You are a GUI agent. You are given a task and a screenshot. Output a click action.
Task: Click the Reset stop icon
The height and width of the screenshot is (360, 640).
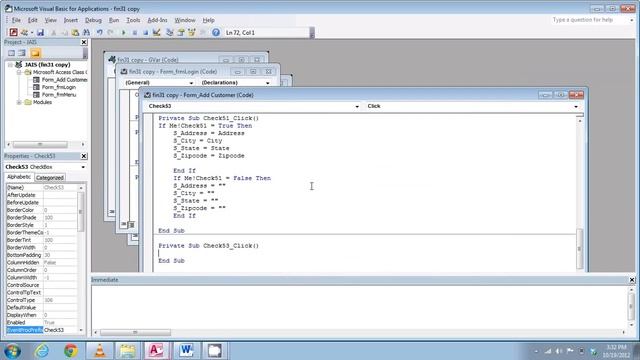click(145, 33)
